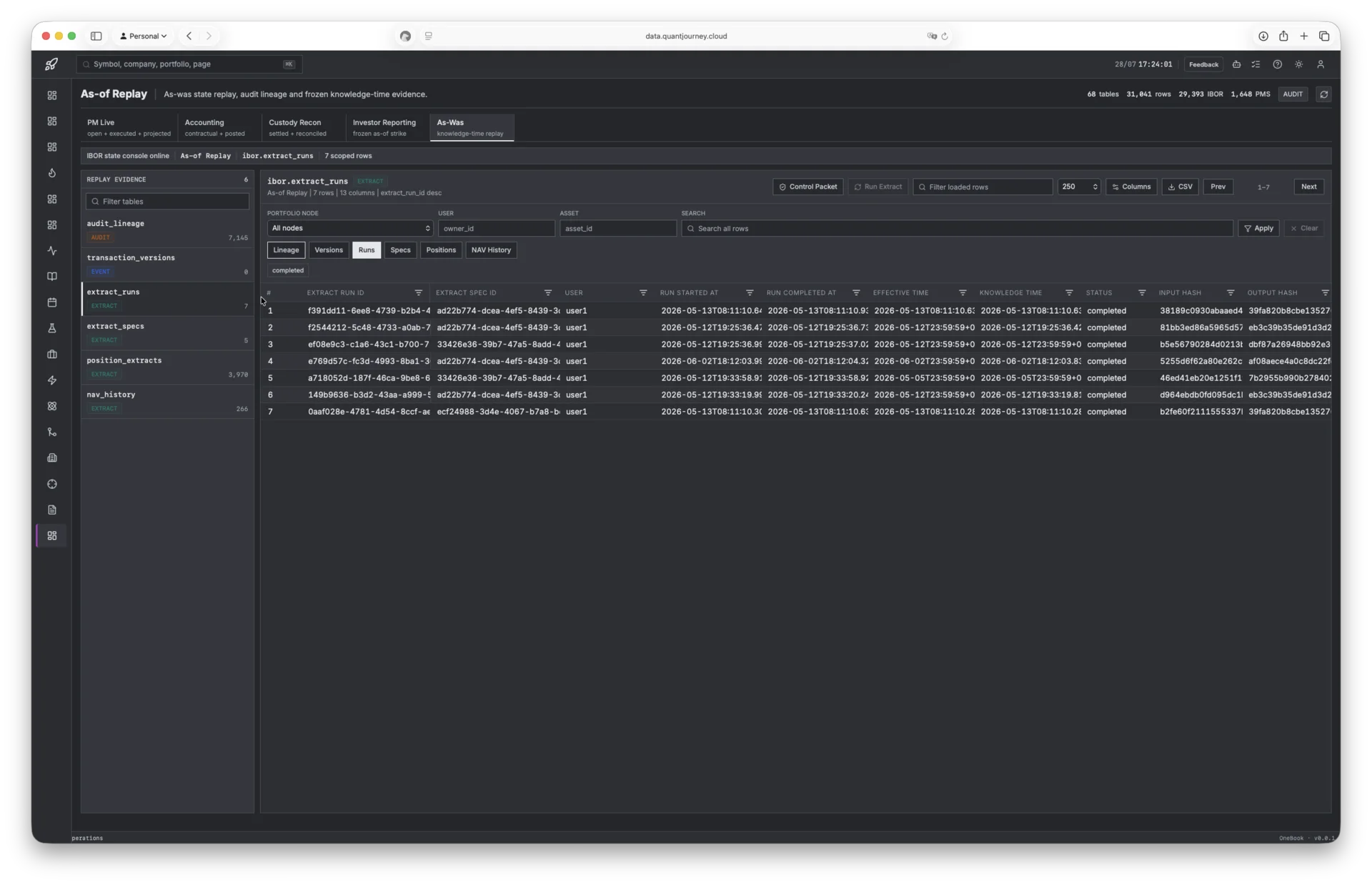
Task: Click the Apply filter button
Action: click(x=1258, y=228)
